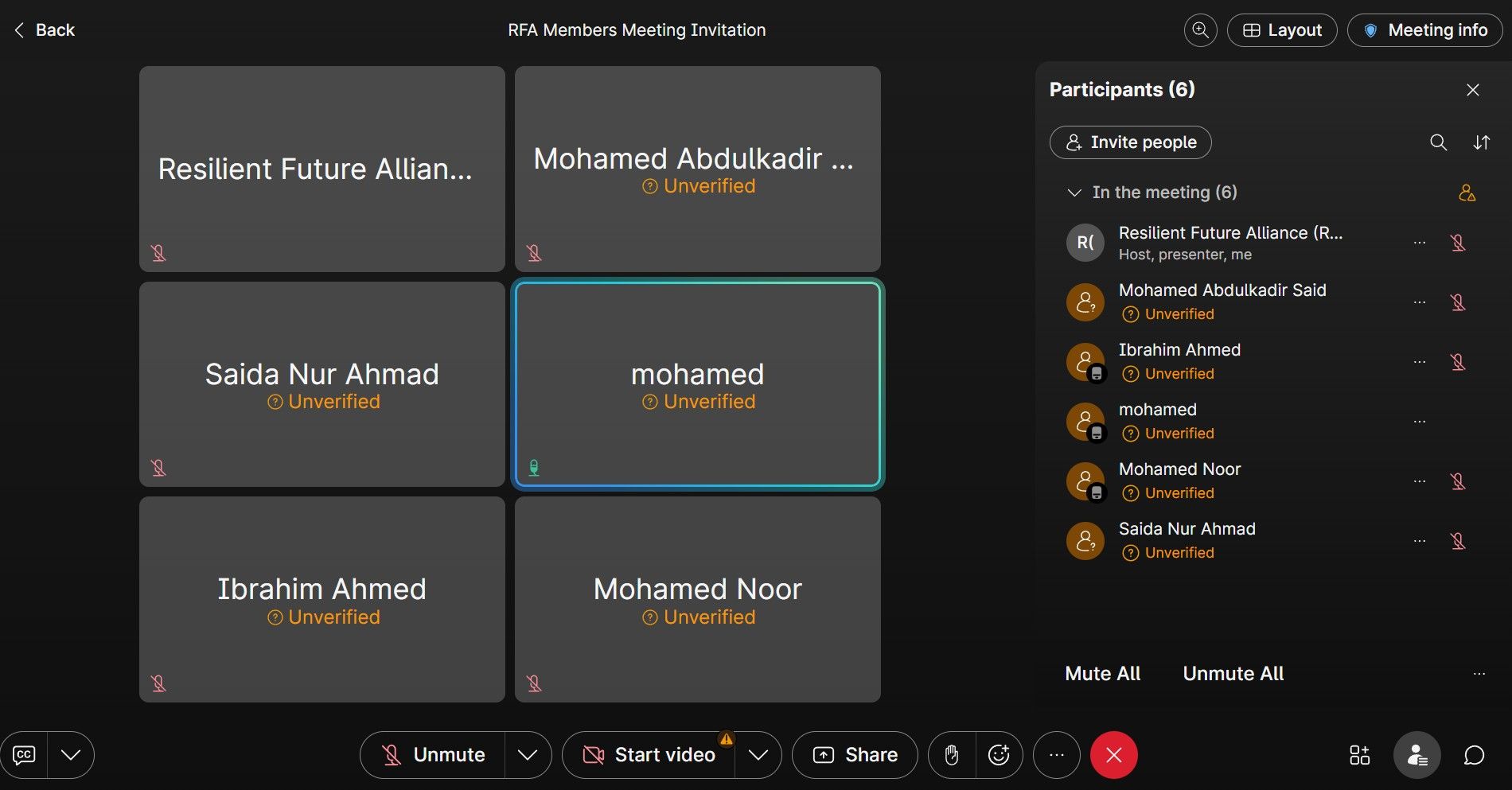Viewport: 1512px width, 790px height.
Task: Open more options for Mohamed Abdulkadir Said
Action: coord(1420,302)
